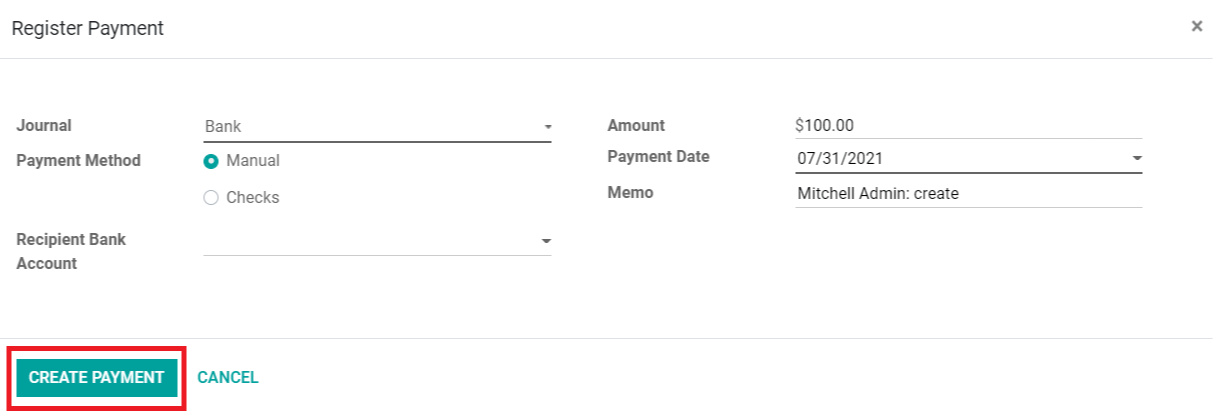Click the Journal field label
Screen dimensions: 1213x418
(44, 126)
